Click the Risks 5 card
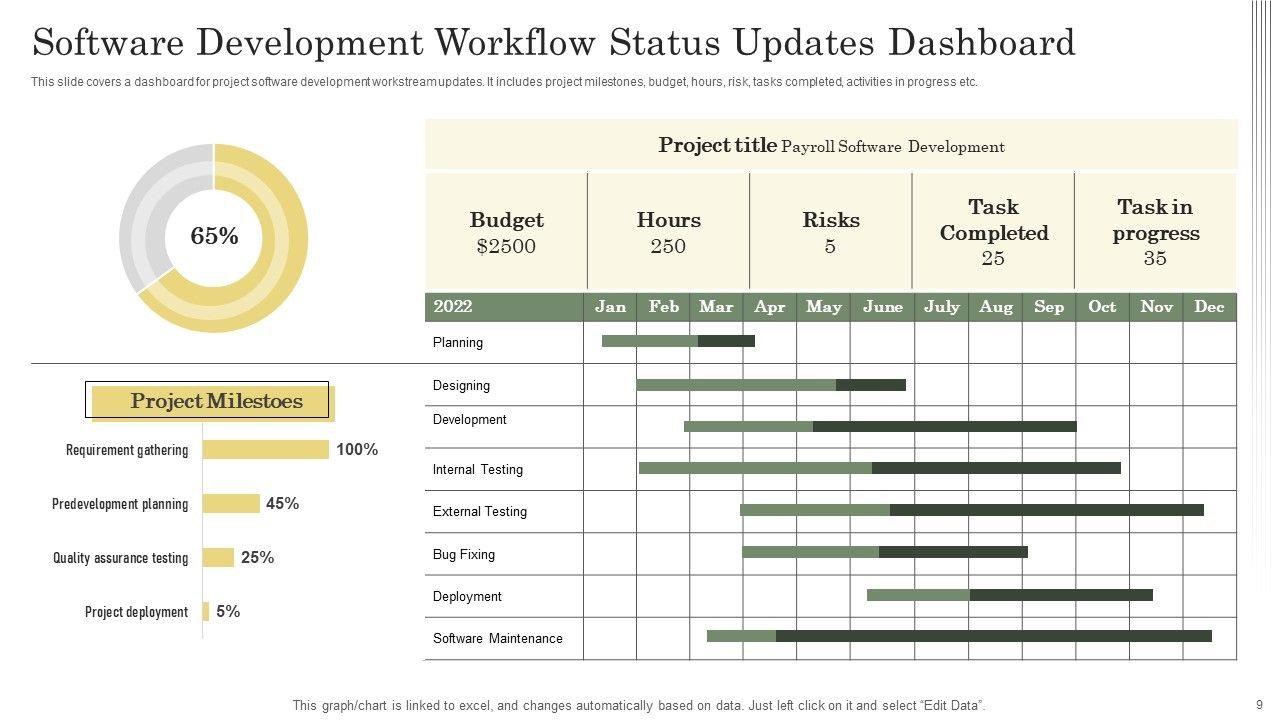Viewport: 1280px width, 720px height. (x=830, y=232)
